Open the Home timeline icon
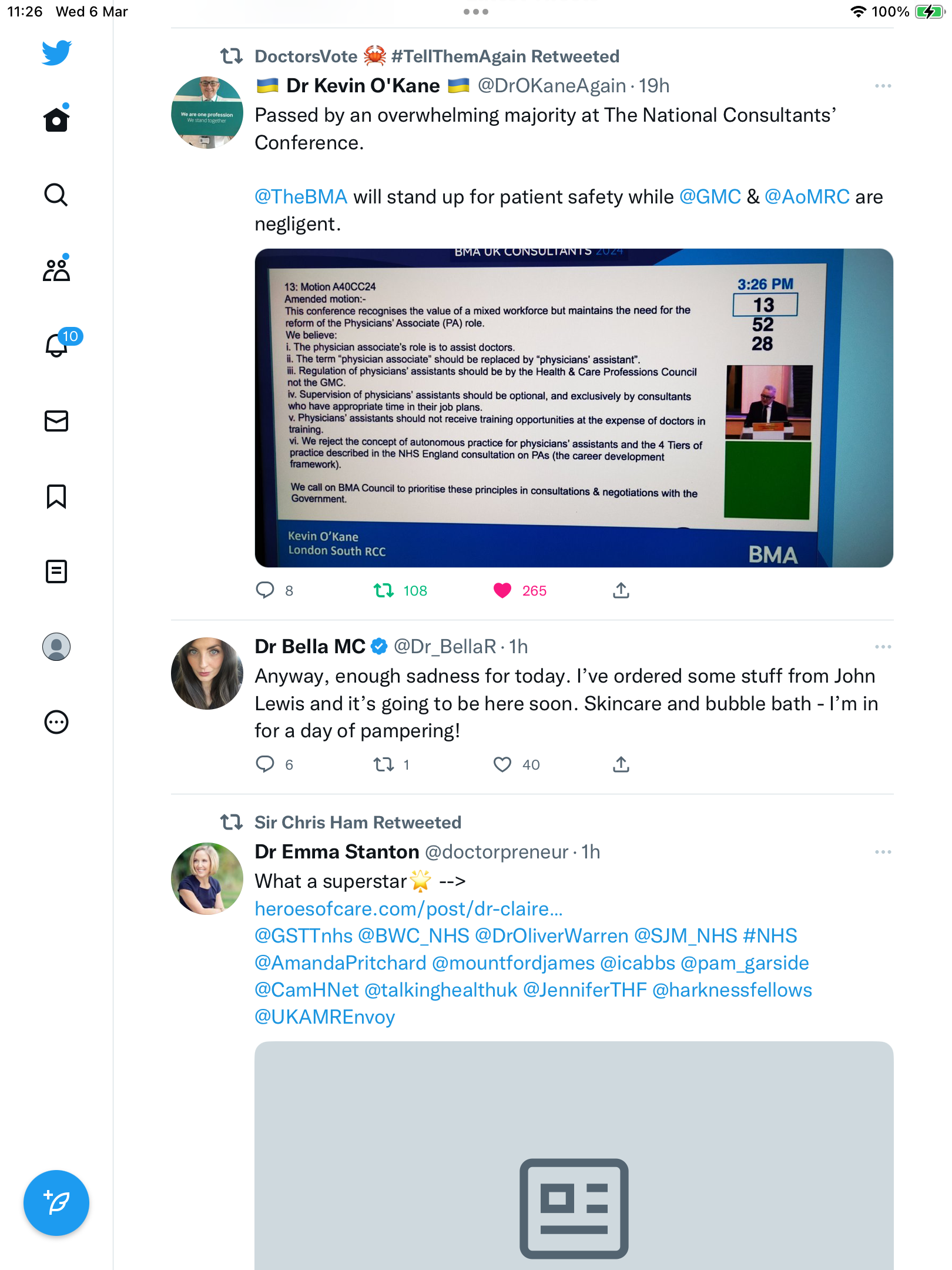This screenshot has height=1270, width=952. 56,119
